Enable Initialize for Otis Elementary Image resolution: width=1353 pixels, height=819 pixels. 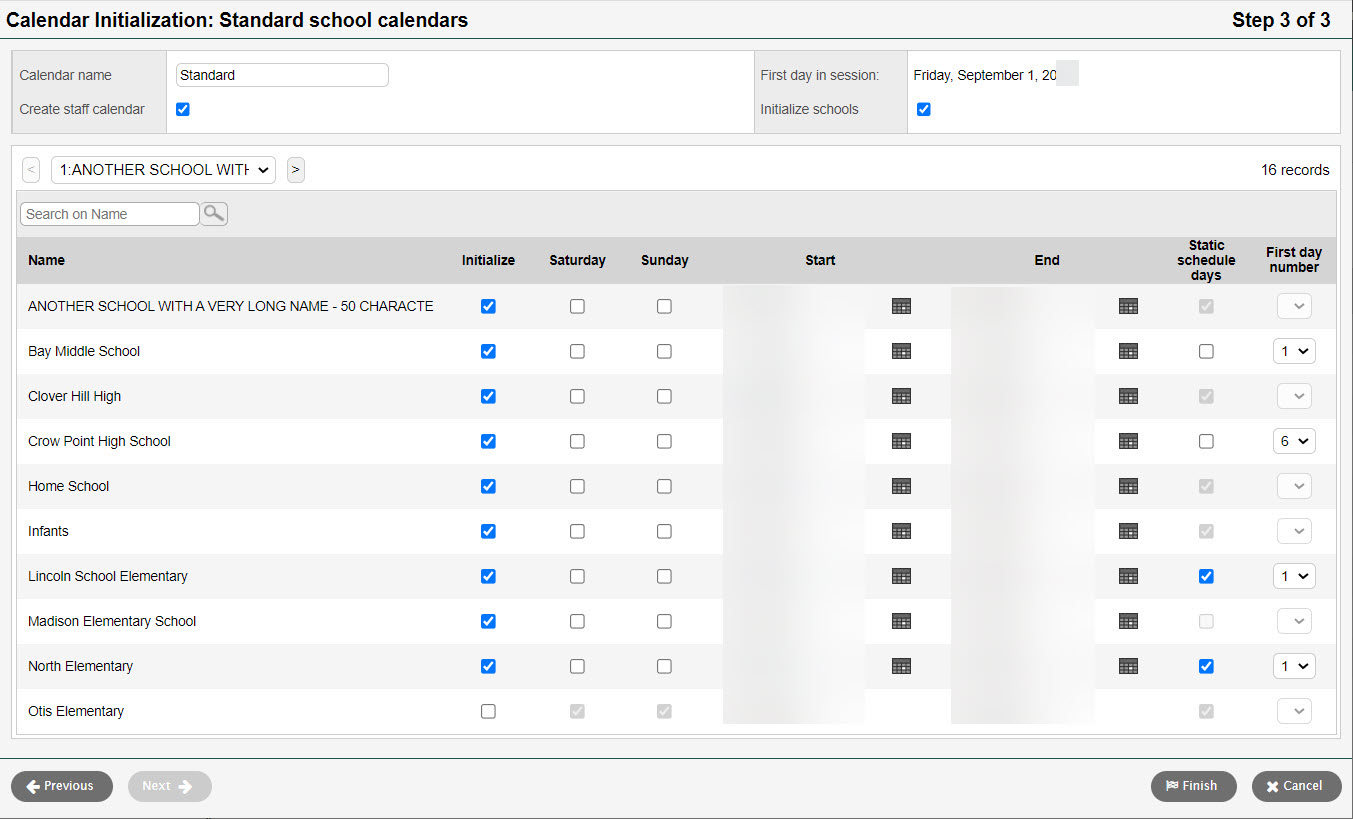click(488, 711)
